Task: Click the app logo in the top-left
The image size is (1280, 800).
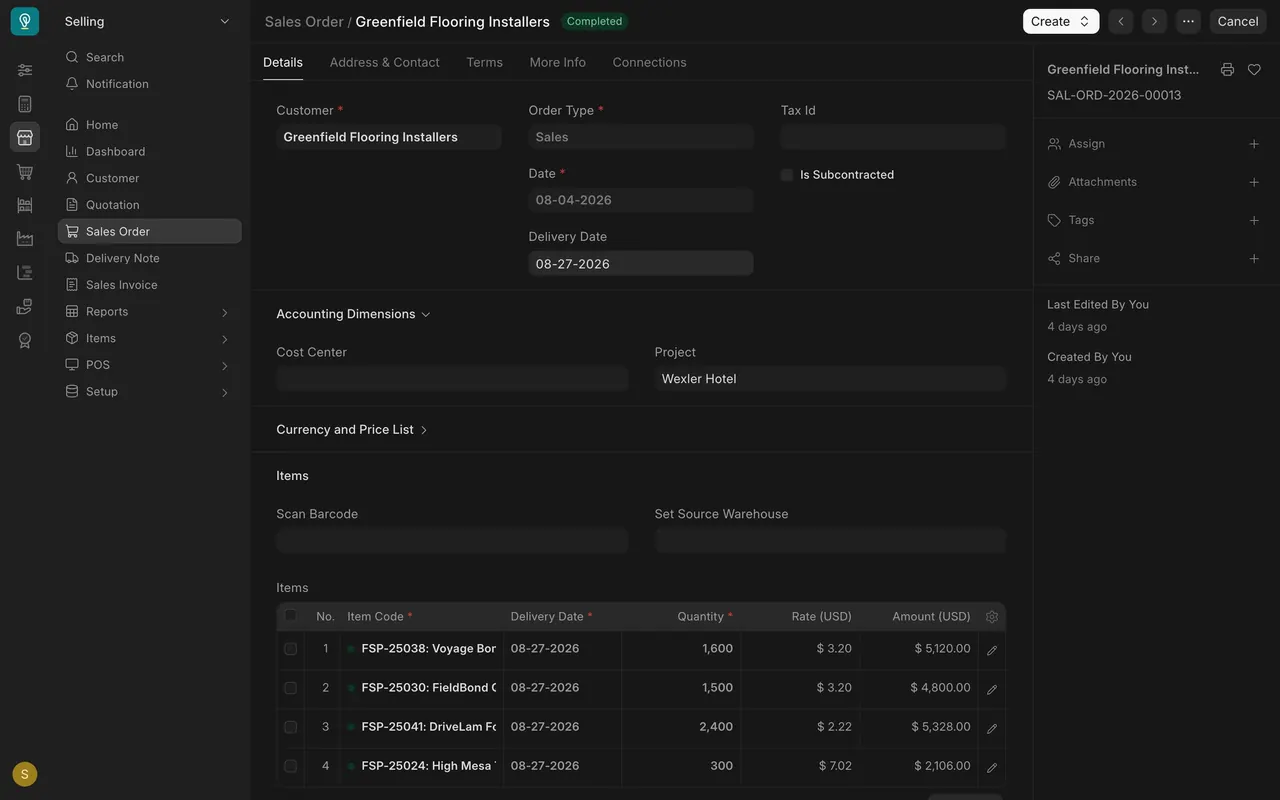Action: 25,21
